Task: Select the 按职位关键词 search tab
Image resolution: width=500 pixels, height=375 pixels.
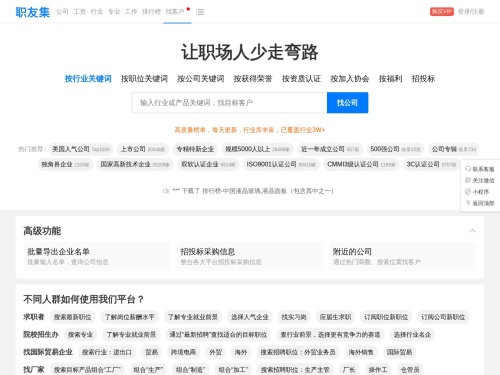Action: 144,79
